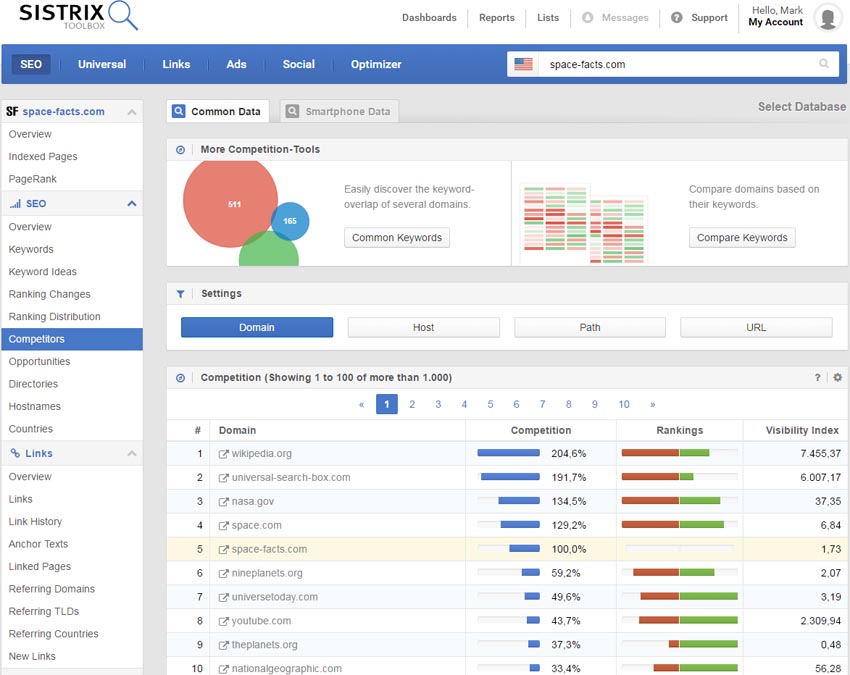Click the SEO bar-chart icon in sidebar
Viewport: 850px width, 675px height.
coord(15,203)
